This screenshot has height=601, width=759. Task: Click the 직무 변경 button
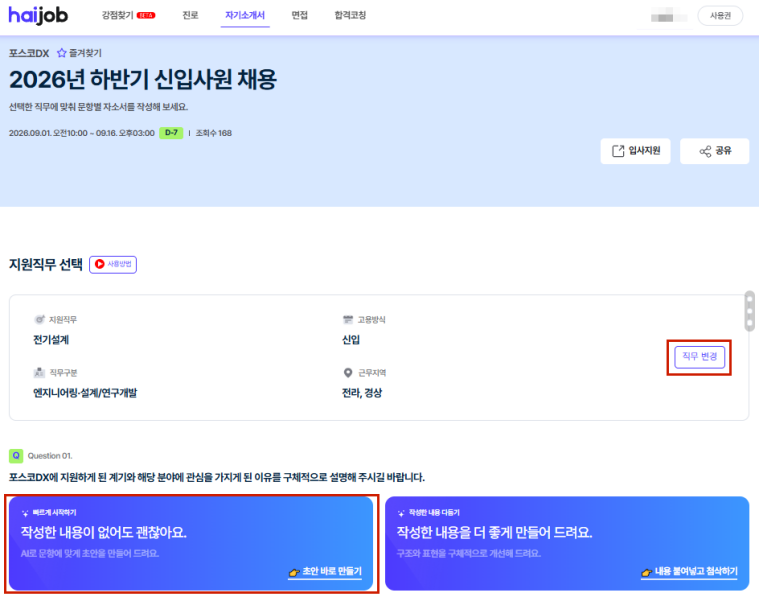pyautogui.click(x=699, y=357)
